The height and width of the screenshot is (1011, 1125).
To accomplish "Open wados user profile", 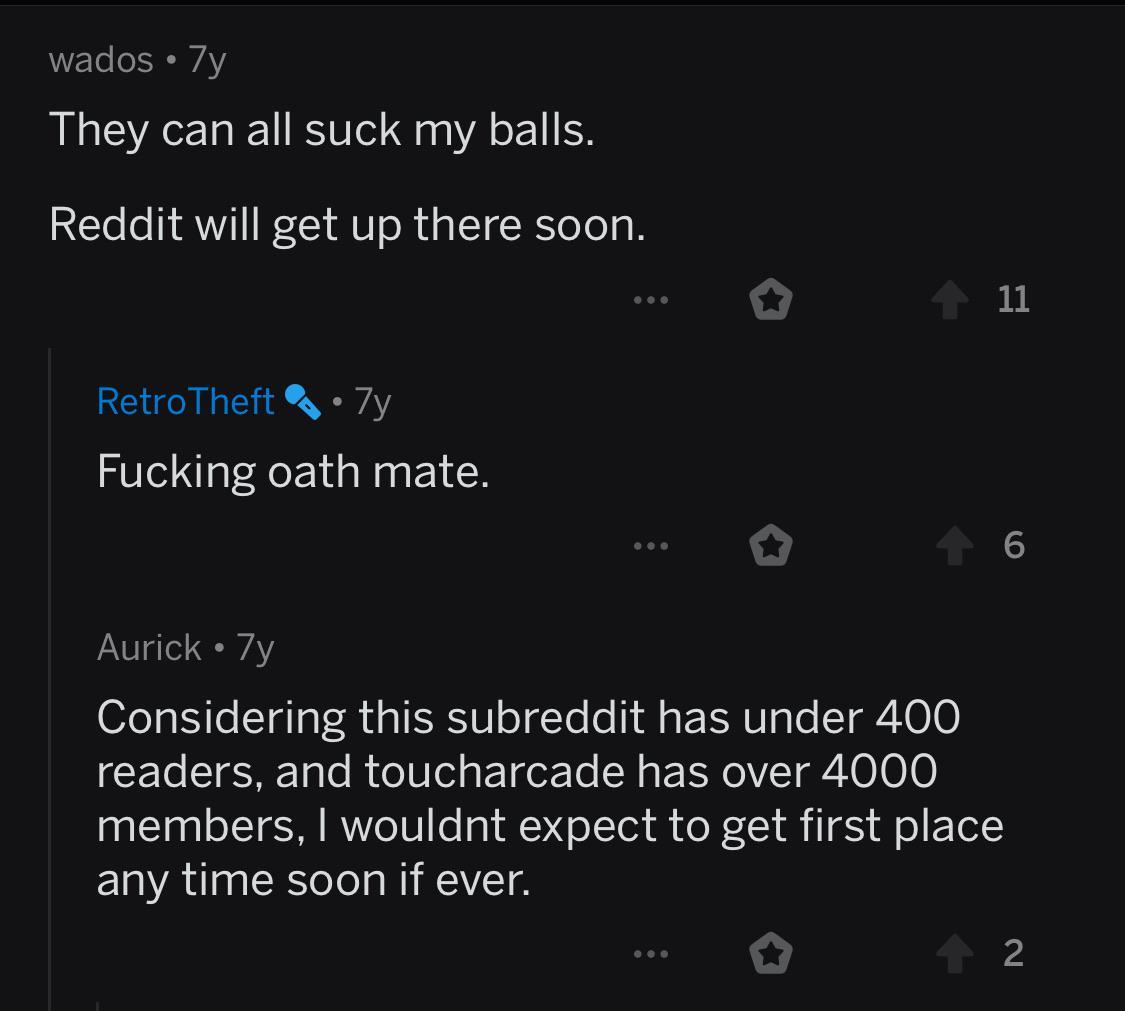I will (x=101, y=60).
